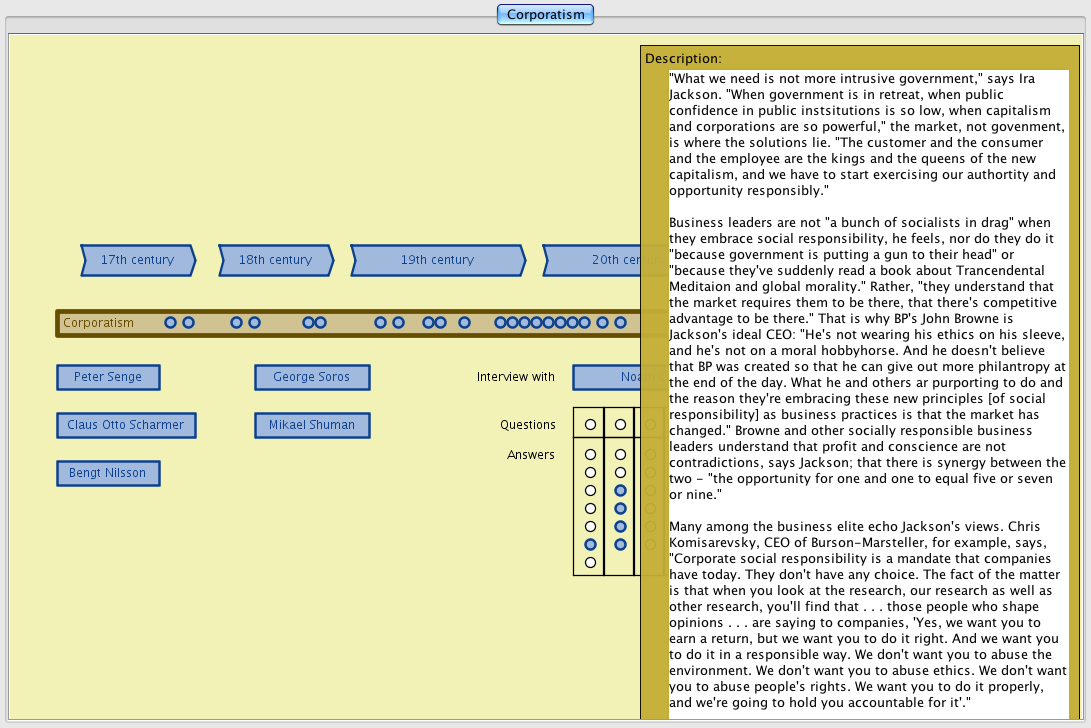This screenshot has height=728, width=1091.
Task: Pick the last visible Corporatism timeline marker
Action: click(x=620, y=323)
